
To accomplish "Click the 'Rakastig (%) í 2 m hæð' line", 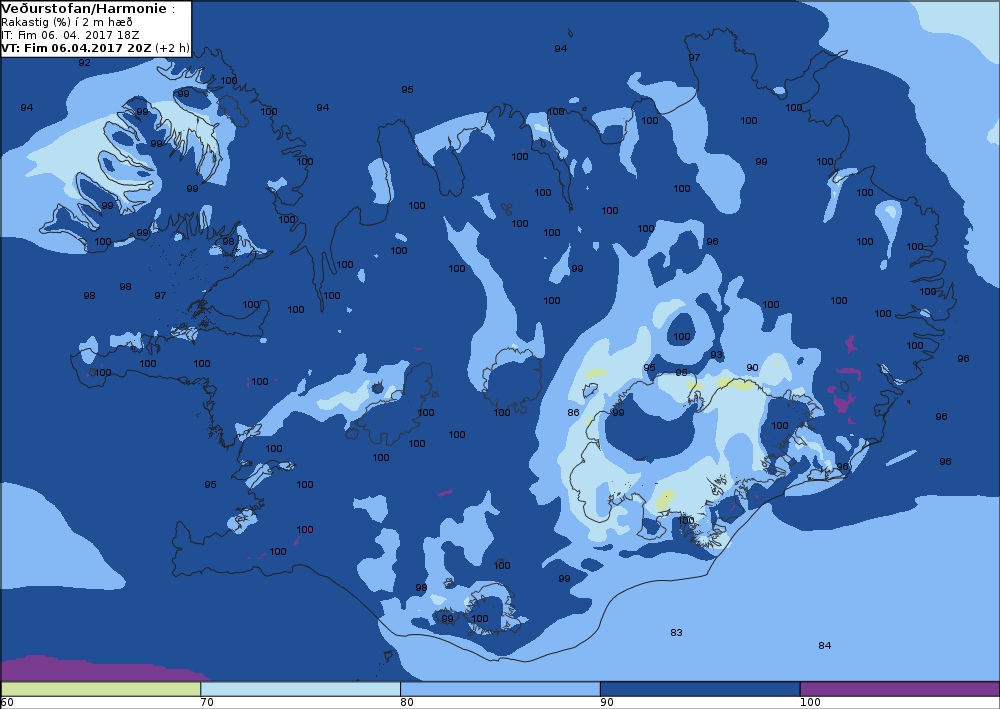I will [67, 22].
